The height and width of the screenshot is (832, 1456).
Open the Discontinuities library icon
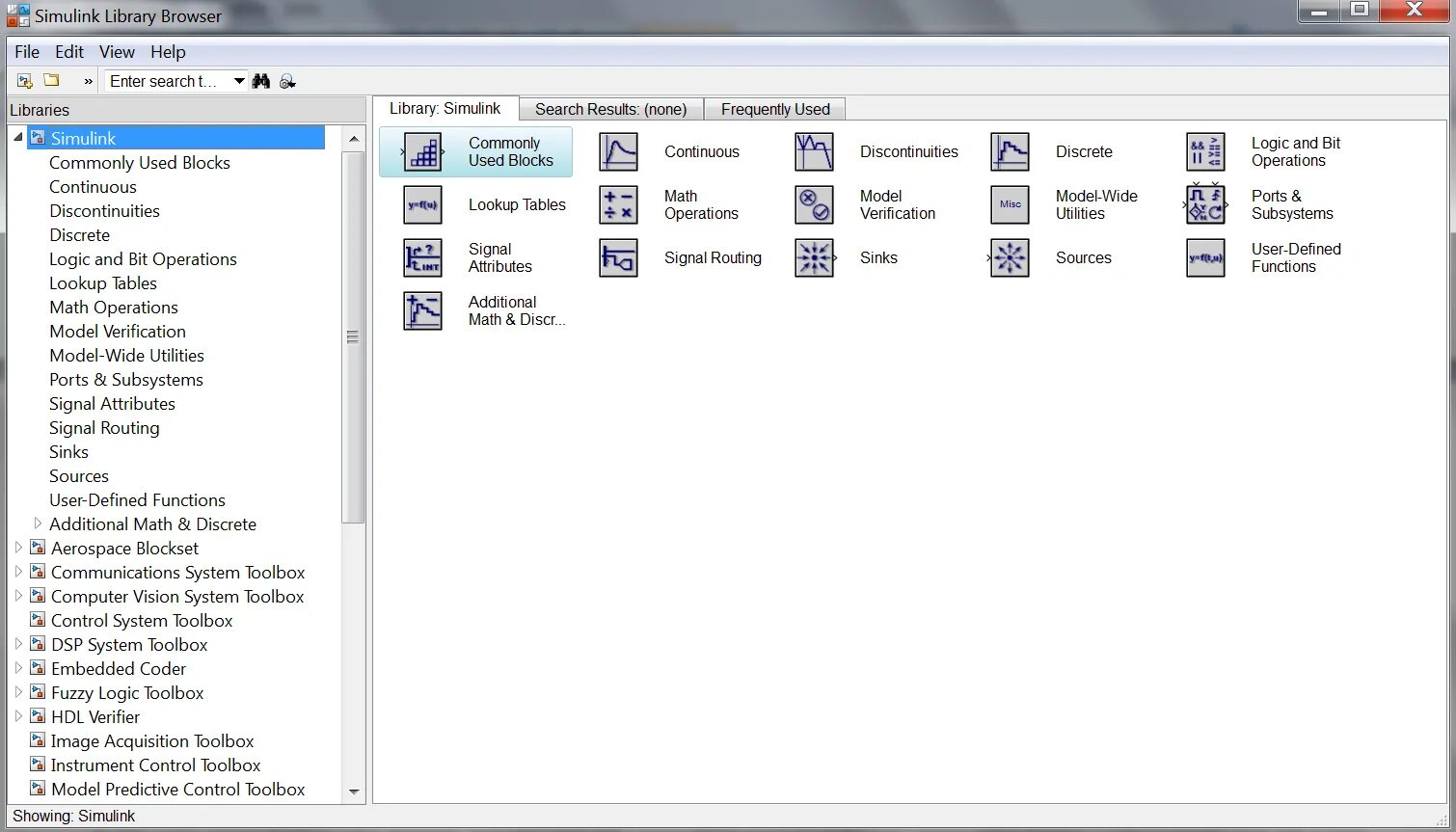pyautogui.click(x=814, y=152)
